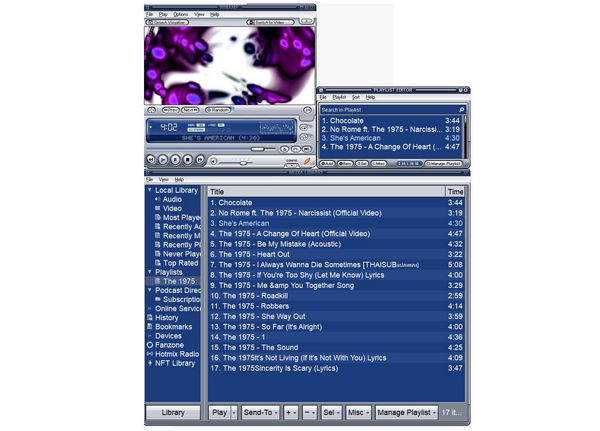Click the Title column header
This screenshot has width=600, height=431.
327,192
